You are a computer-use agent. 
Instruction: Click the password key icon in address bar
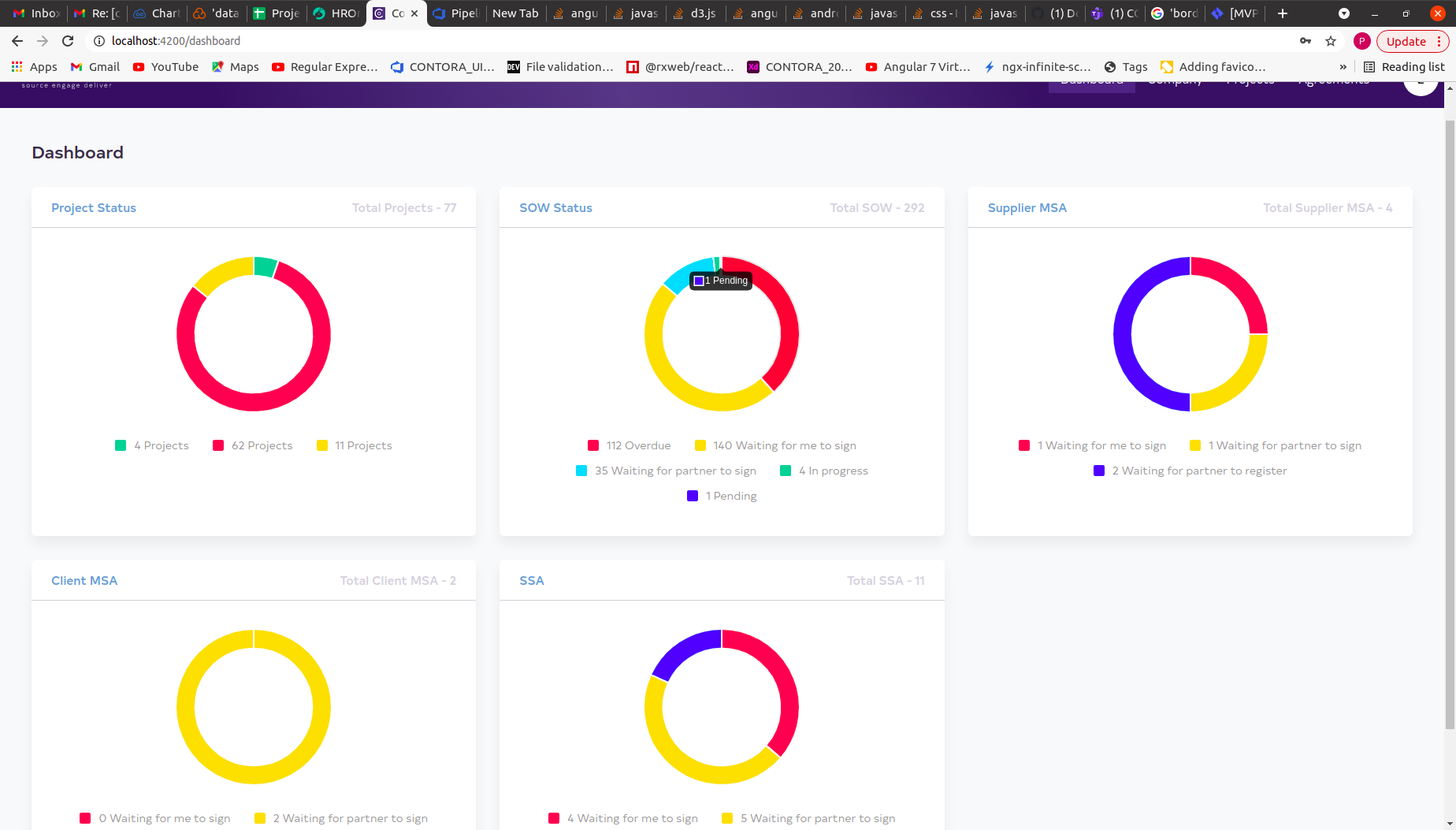[1306, 40]
